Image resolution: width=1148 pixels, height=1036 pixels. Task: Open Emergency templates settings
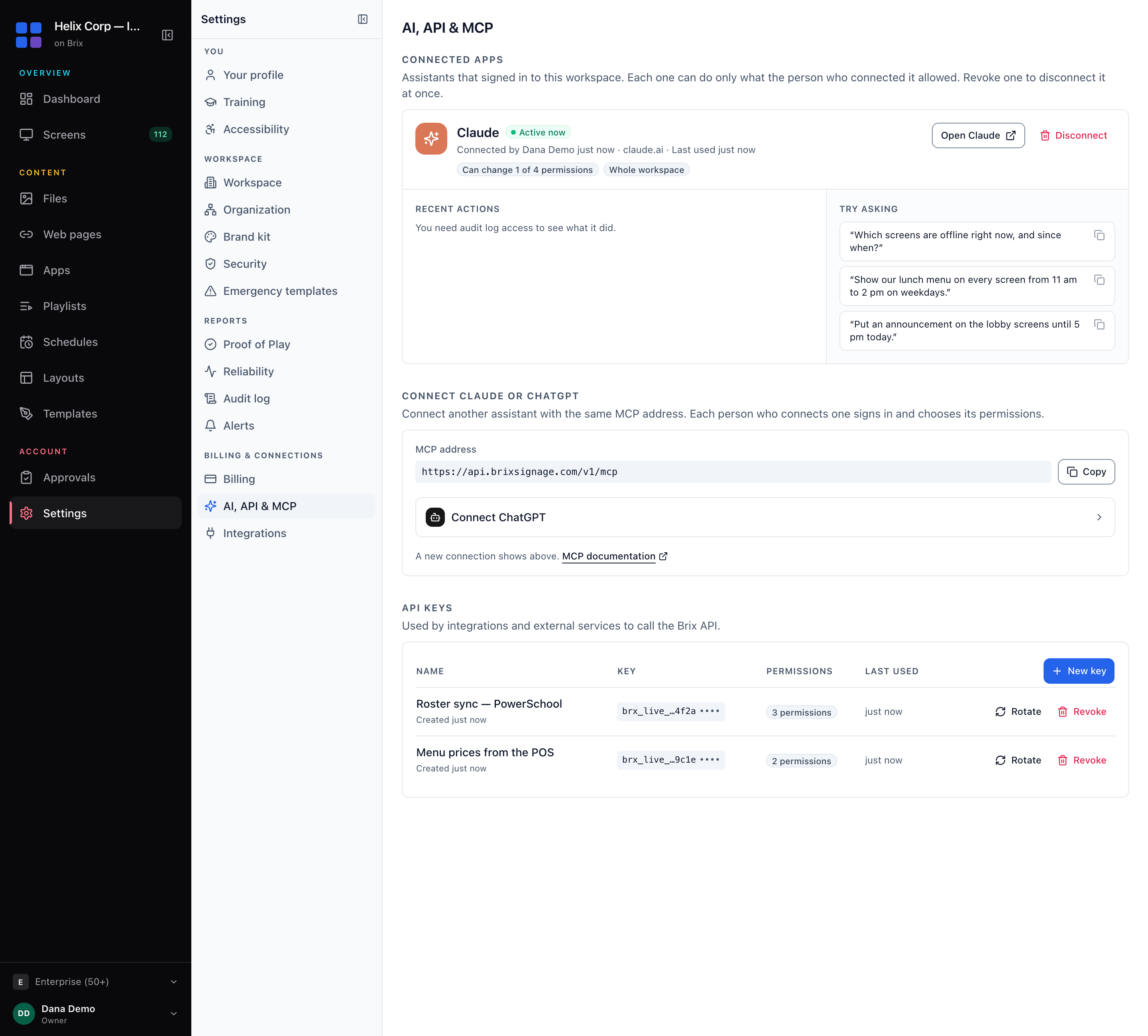(287, 291)
